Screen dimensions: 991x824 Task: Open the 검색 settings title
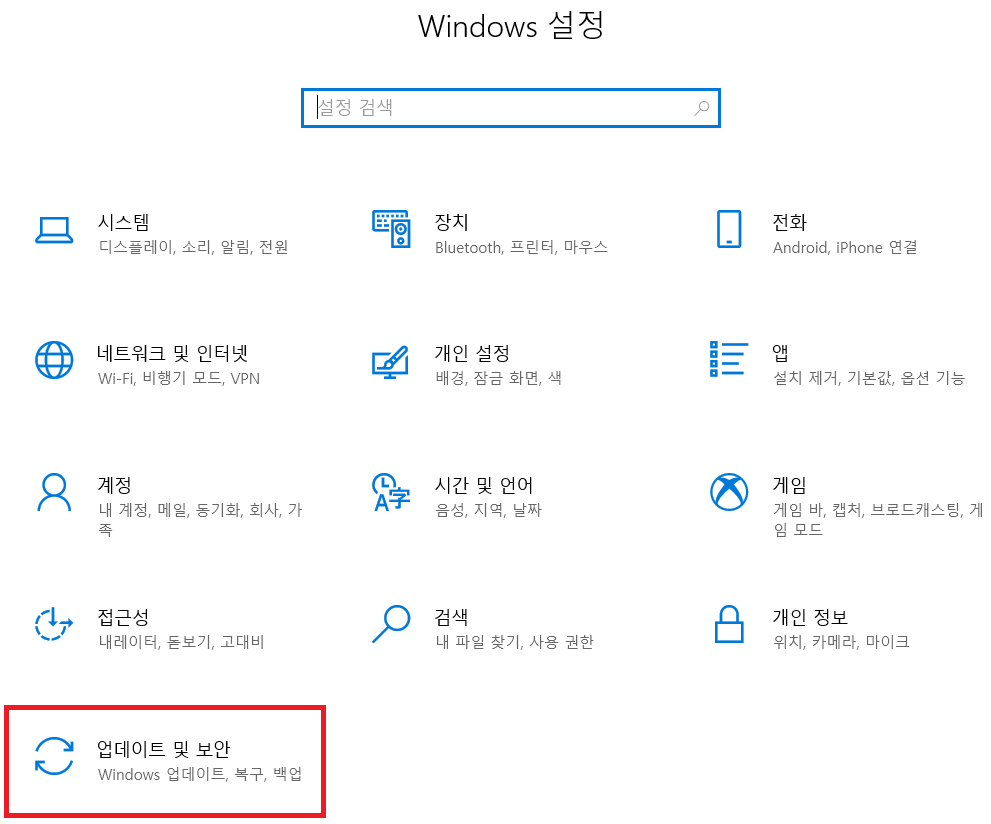451,617
